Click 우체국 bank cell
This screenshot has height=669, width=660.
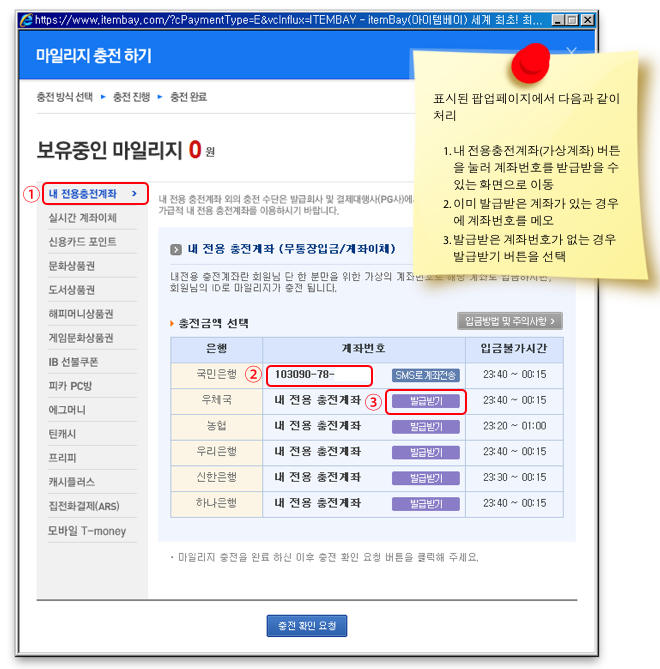click(216, 400)
